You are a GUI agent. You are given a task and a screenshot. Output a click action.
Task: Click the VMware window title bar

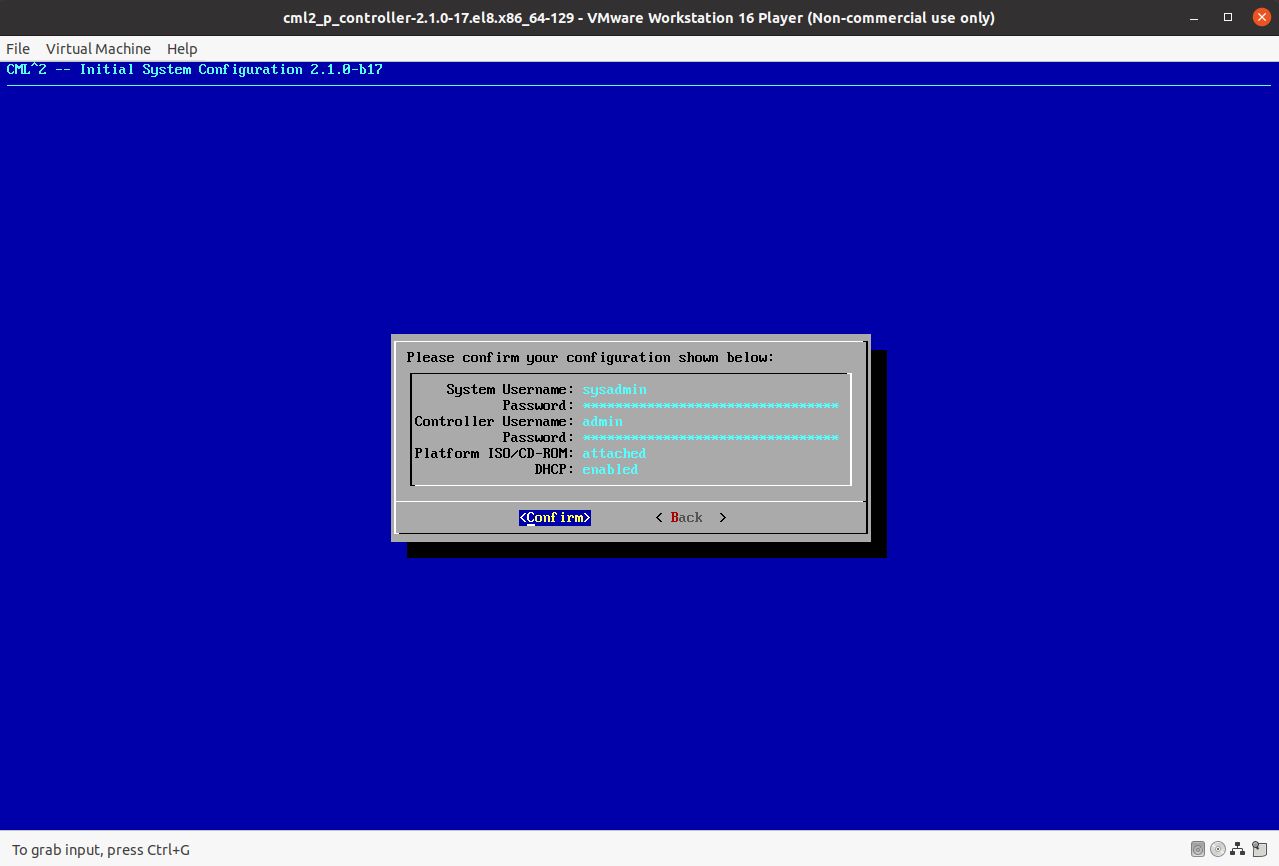tap(639, 17)
